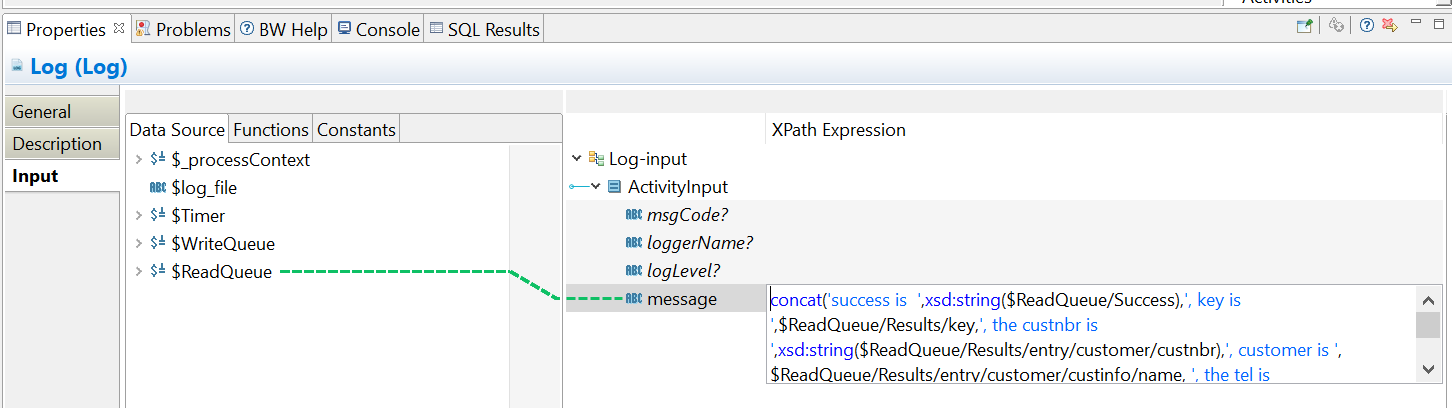
Task: Pin the Properties view to selection
Action: (1305, 27)
